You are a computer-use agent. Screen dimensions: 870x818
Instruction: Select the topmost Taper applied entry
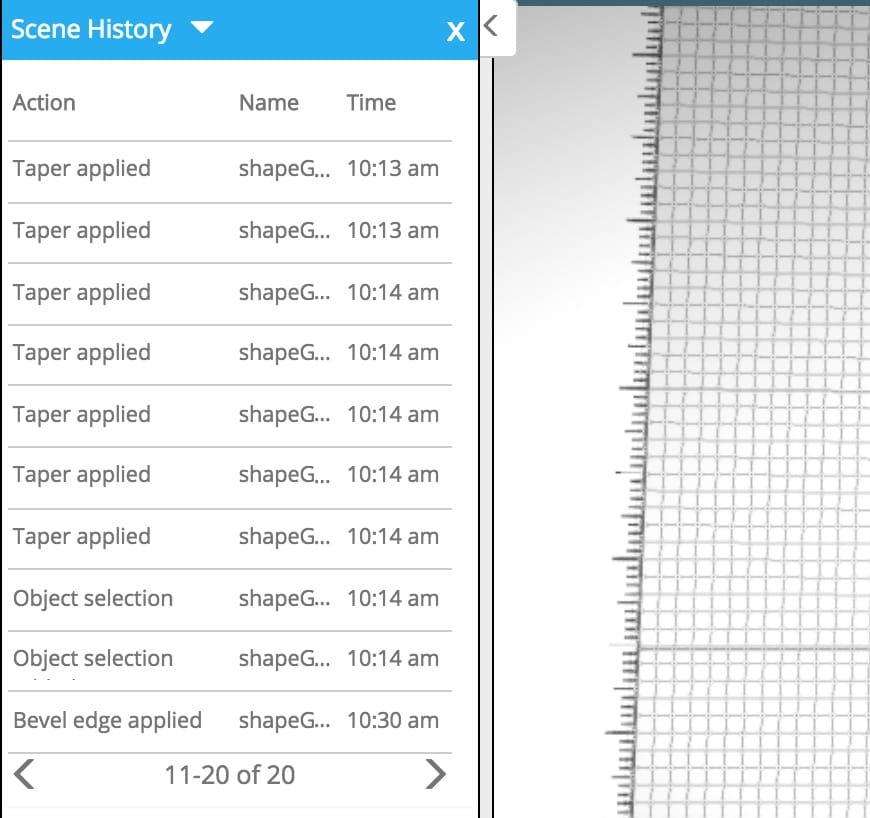click(82, 168)
